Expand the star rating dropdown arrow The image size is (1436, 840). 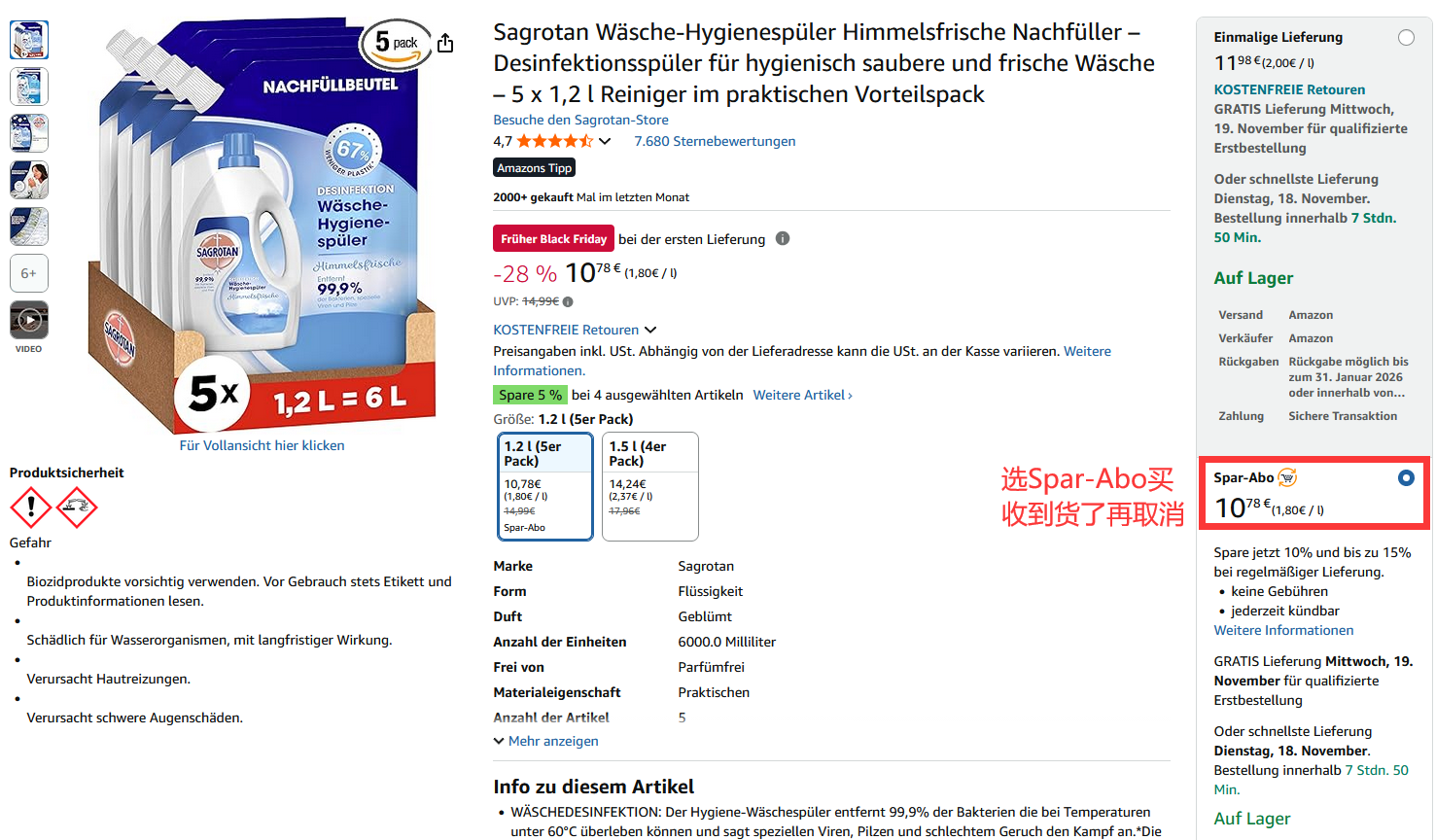(x=605, y=141)
